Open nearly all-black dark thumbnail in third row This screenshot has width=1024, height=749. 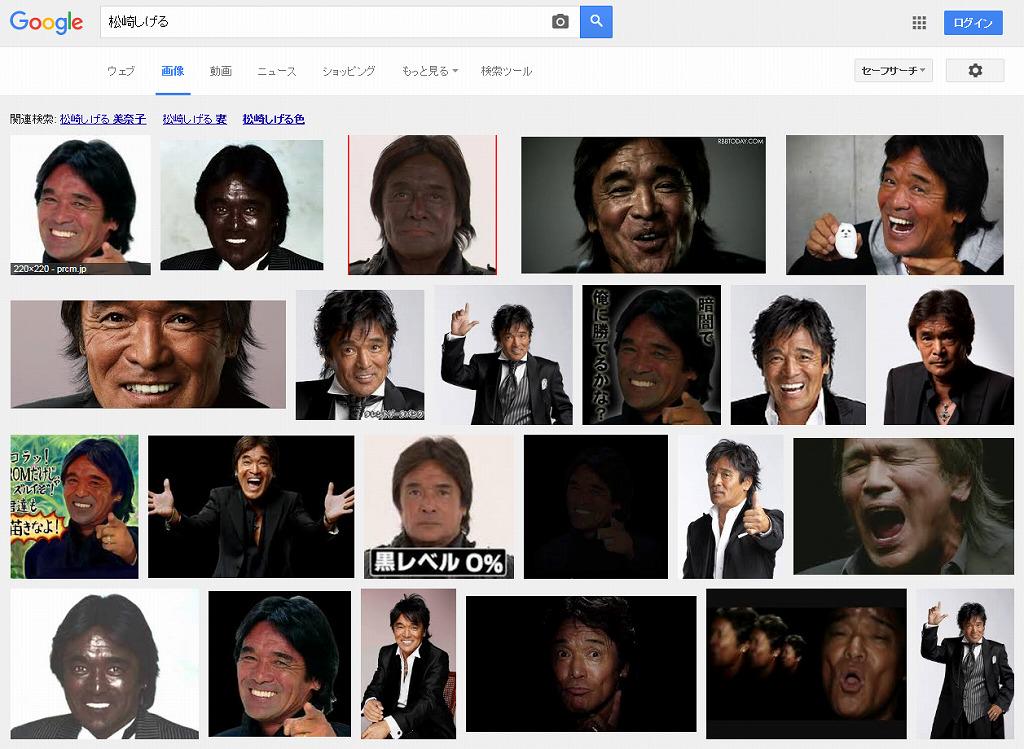coord(596,507)
